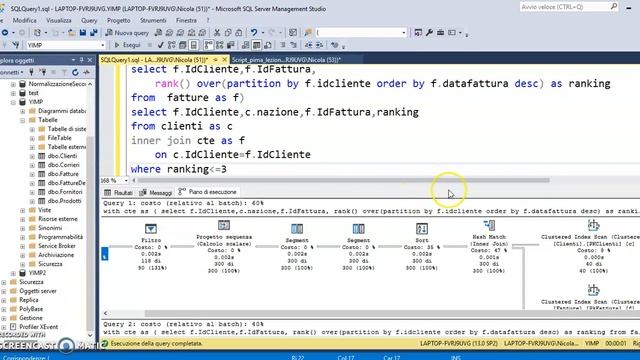Click the Save All icon

tap(94, 33)
